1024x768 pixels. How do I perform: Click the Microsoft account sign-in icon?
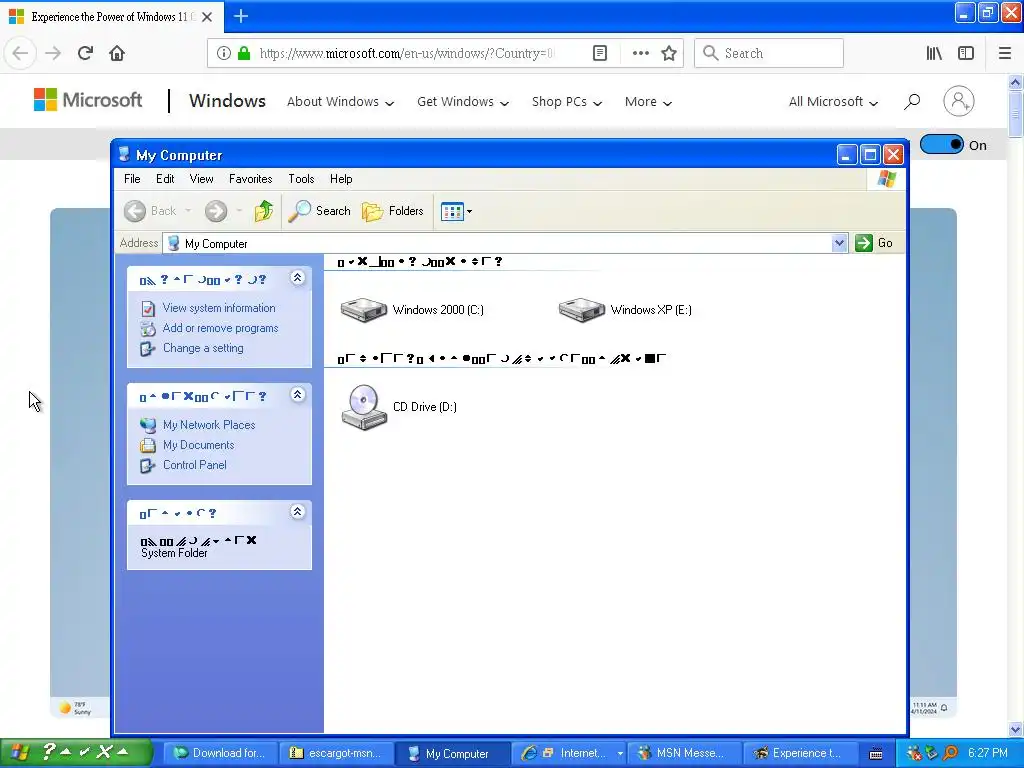(x=959, y=101)
